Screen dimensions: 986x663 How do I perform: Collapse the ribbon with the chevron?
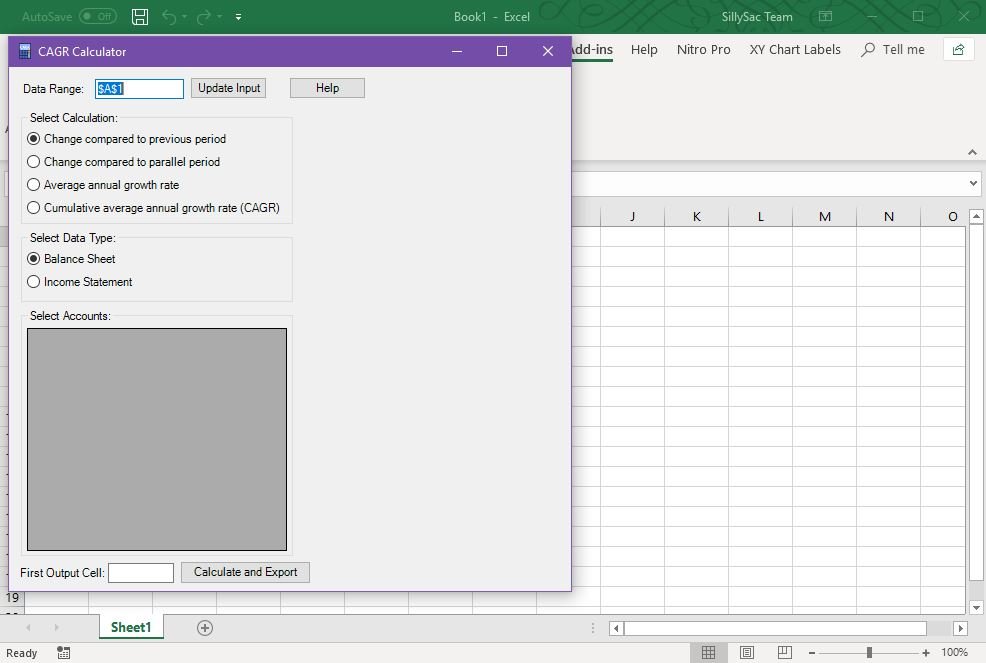[x=972, y=152]
